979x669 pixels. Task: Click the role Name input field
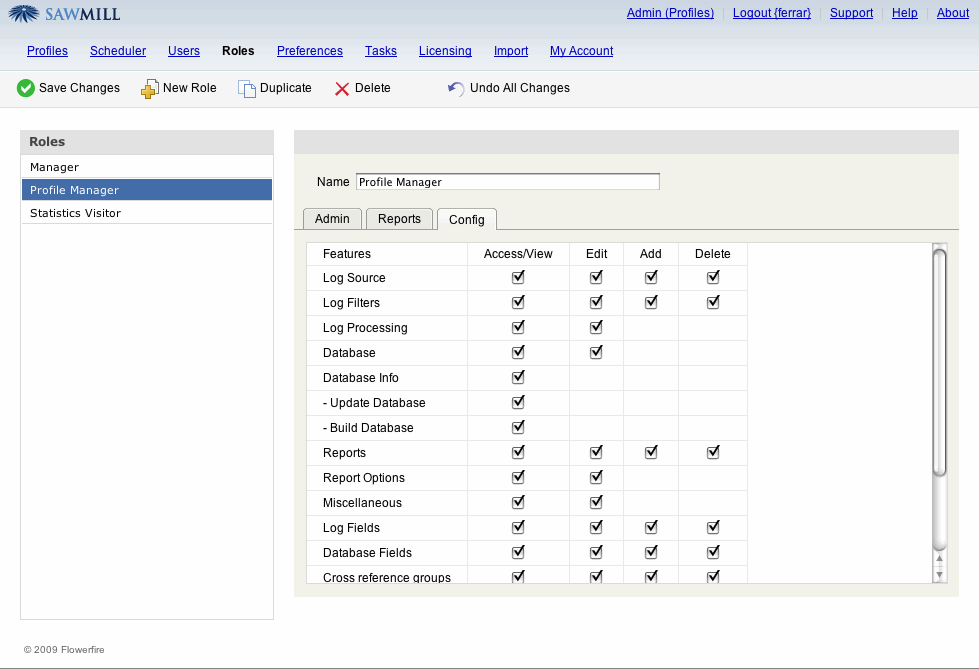click(x=507, y=182)
